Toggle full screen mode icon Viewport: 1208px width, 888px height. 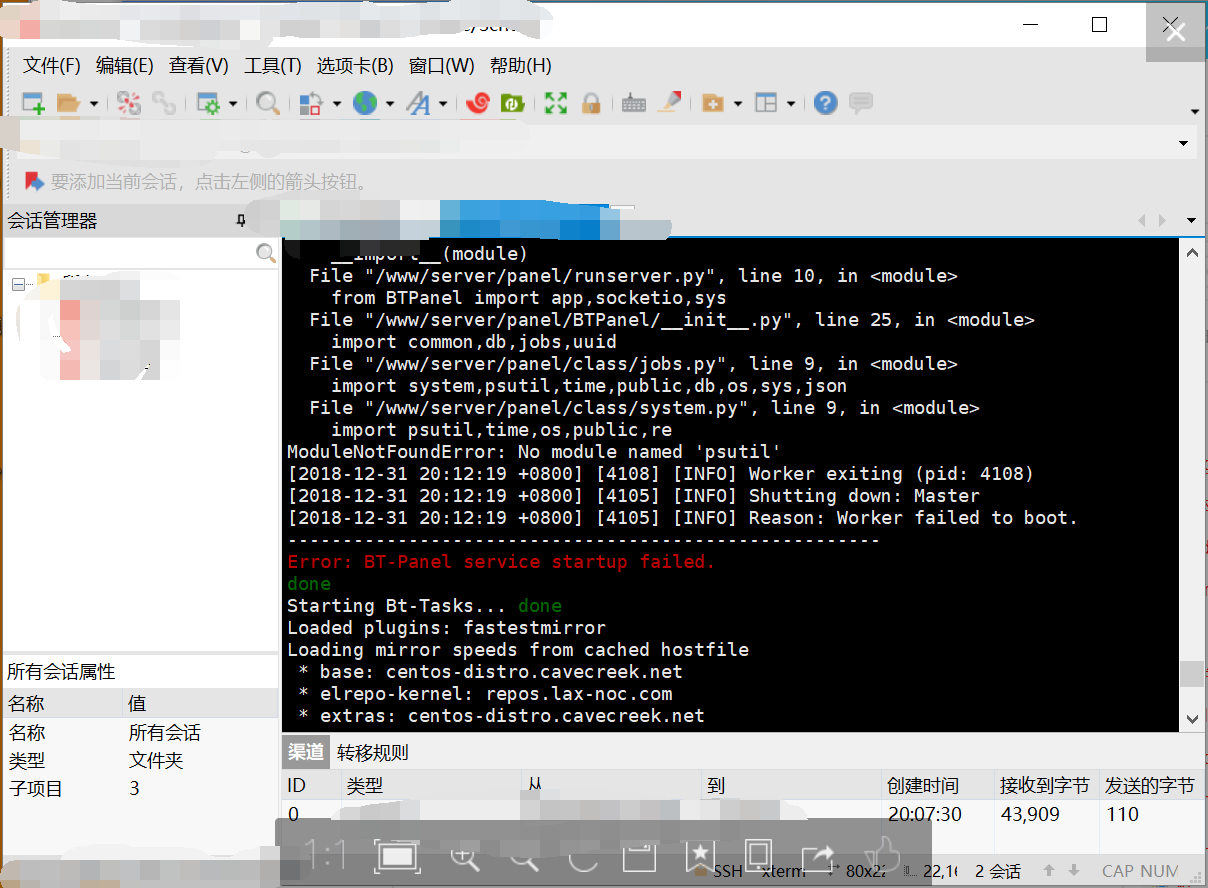(556, 103)
